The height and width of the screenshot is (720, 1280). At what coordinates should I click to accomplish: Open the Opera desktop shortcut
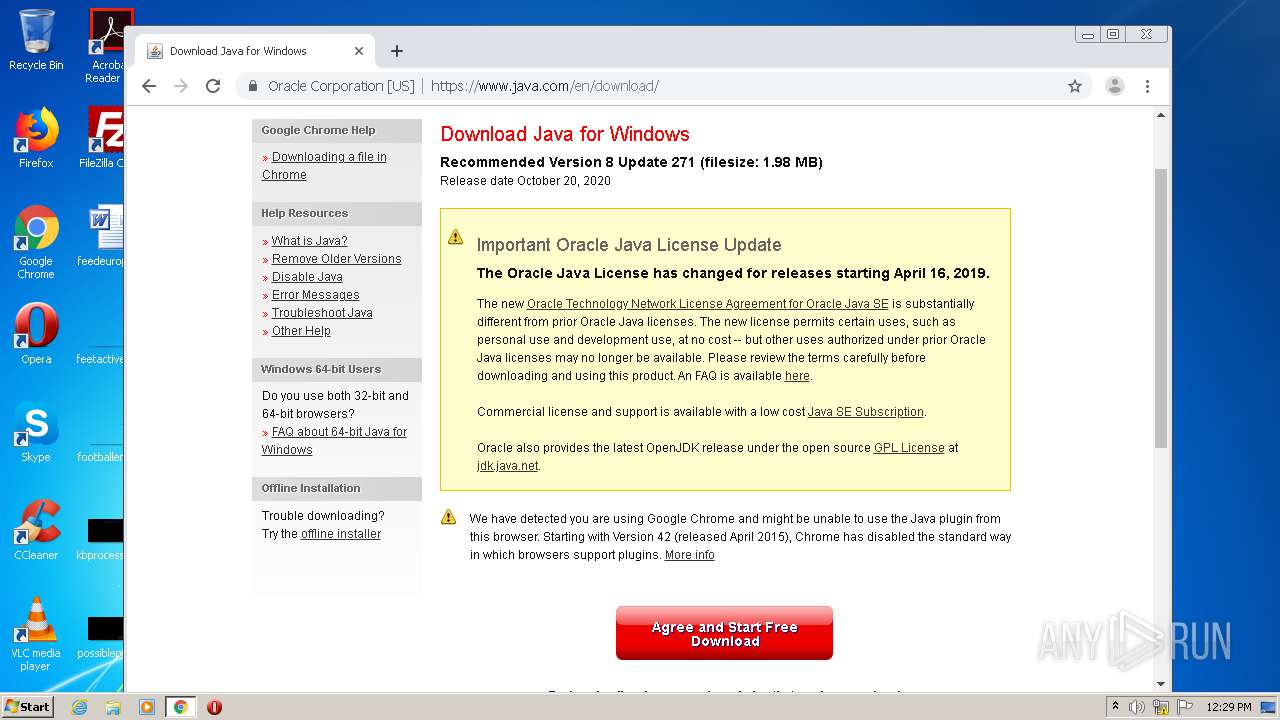[x=36, y=333]
